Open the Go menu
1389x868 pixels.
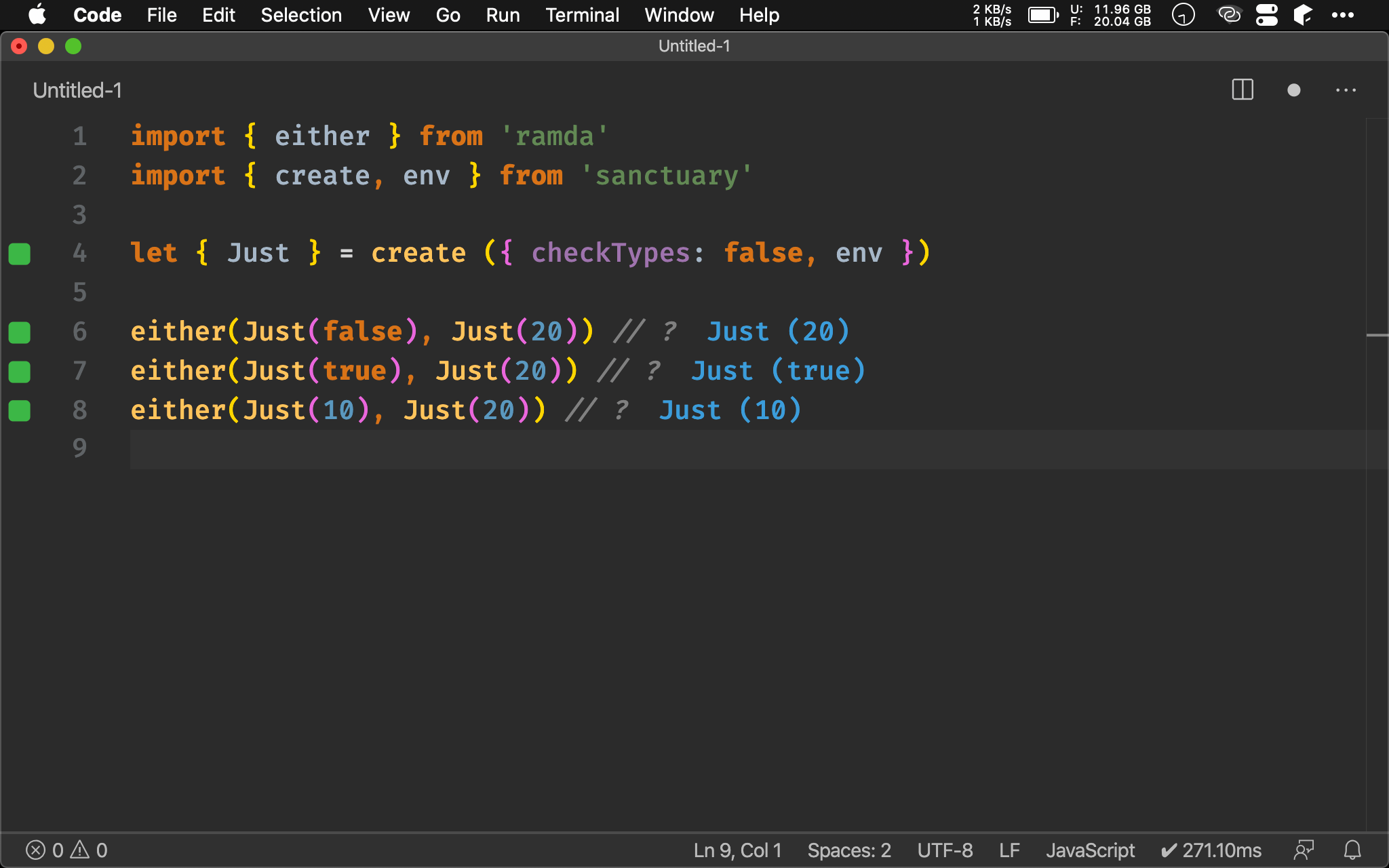pos(448,15)
